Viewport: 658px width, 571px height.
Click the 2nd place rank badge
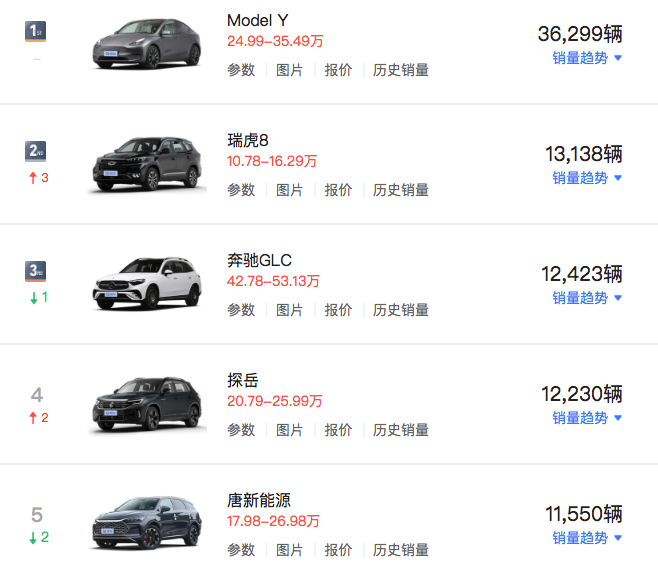point(36,151)
